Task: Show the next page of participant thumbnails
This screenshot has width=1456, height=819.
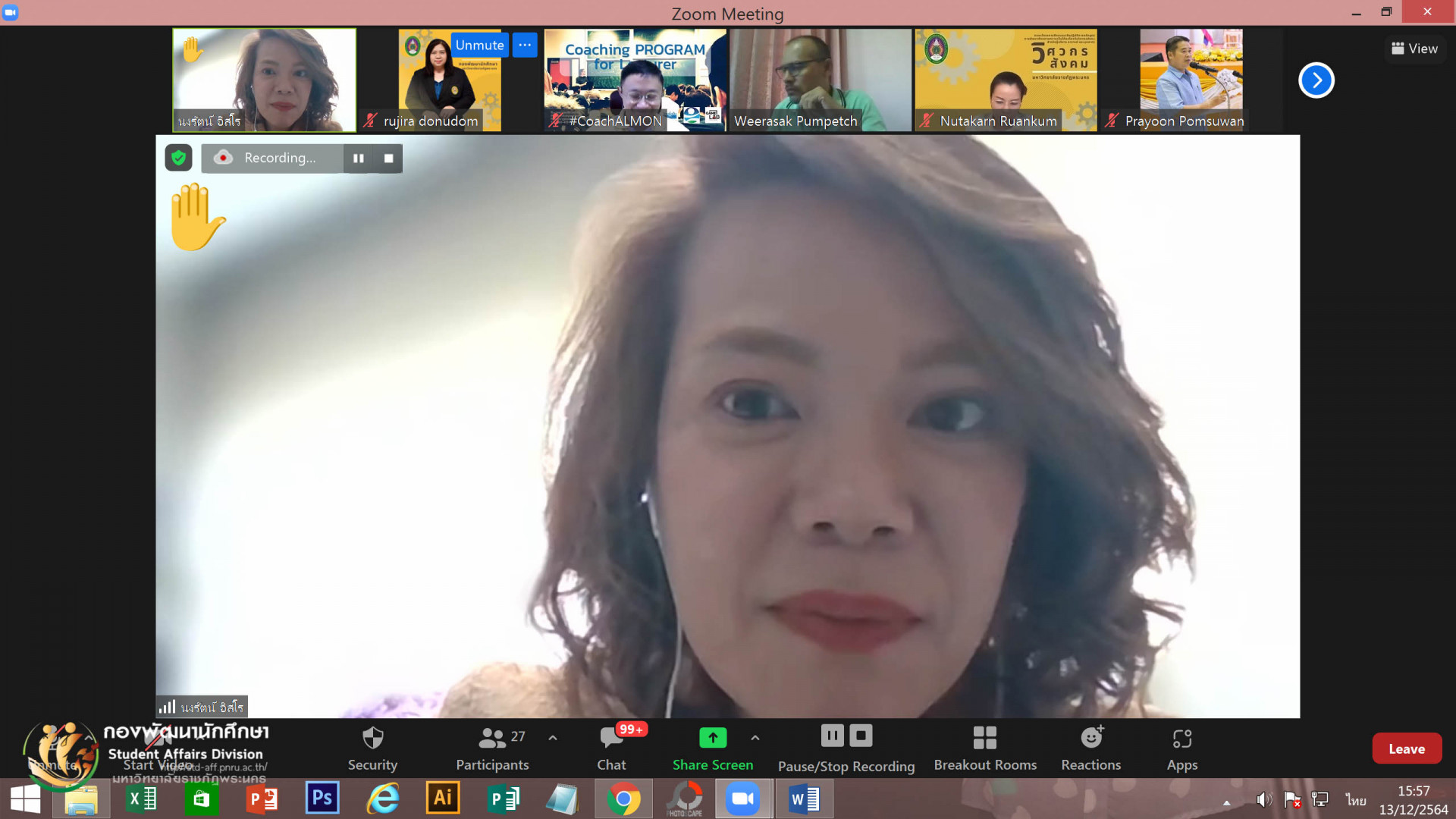Action: coord(1316,80)
